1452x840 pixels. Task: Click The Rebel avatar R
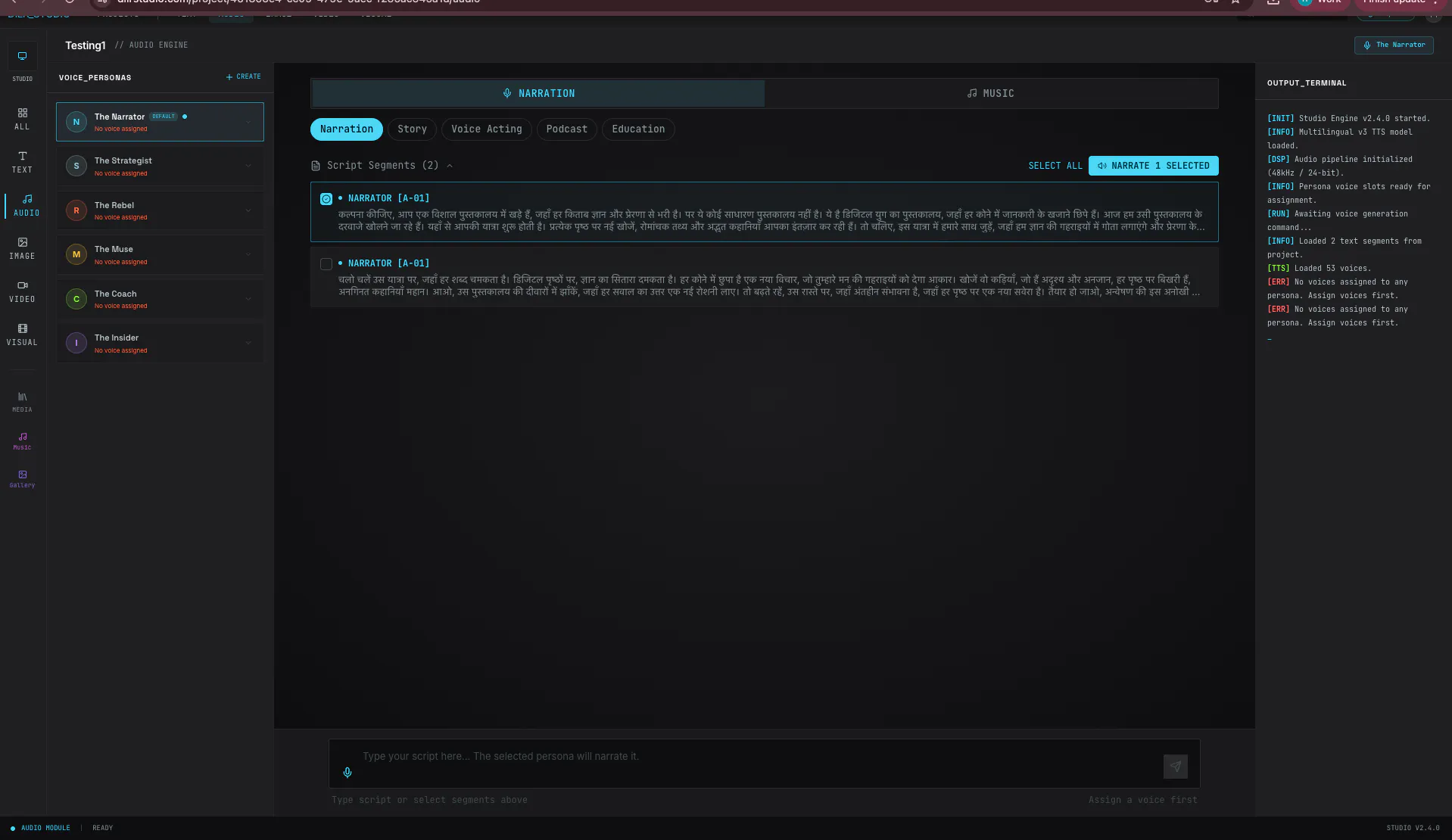pyautogui.click(x=76, y=210)
